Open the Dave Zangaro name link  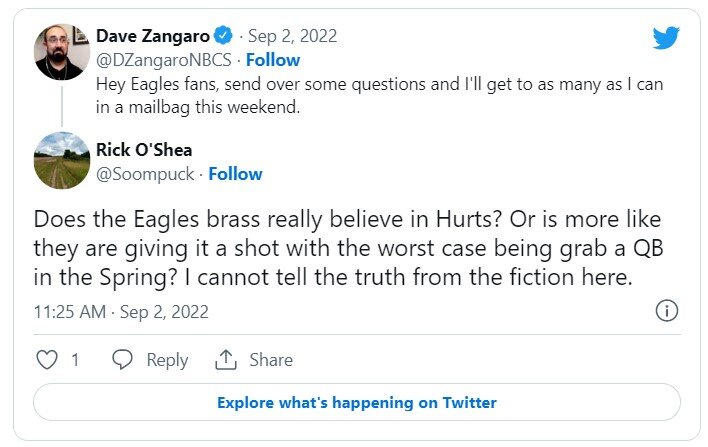[x=154, y=37]
